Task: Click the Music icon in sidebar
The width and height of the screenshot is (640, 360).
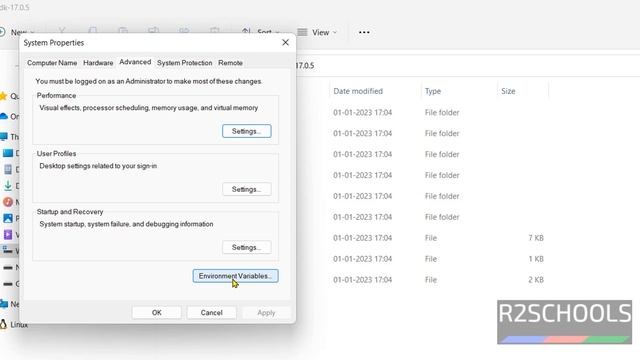Action: (8, 202)
